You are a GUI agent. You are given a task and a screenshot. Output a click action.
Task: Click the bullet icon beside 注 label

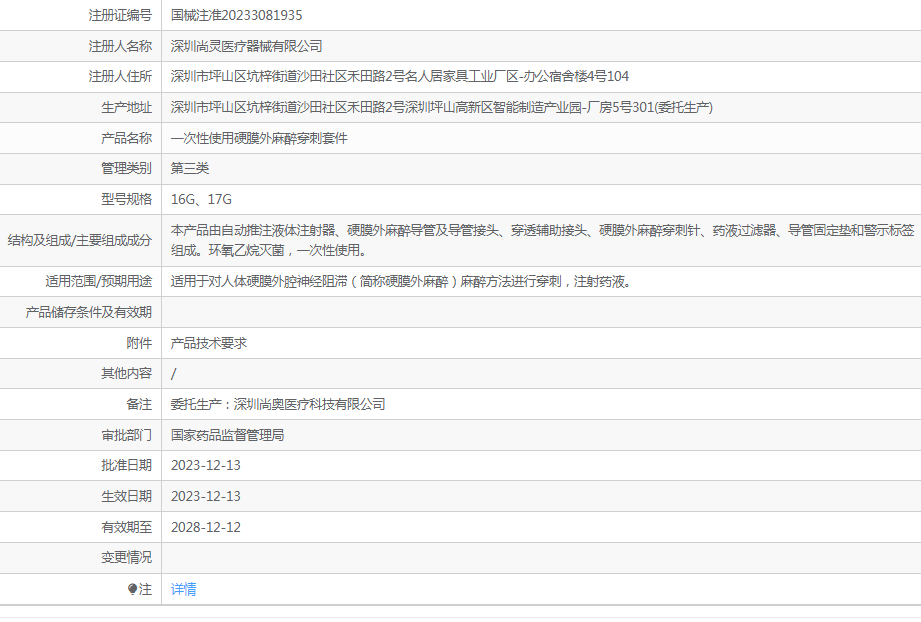[x=132, y=589]
